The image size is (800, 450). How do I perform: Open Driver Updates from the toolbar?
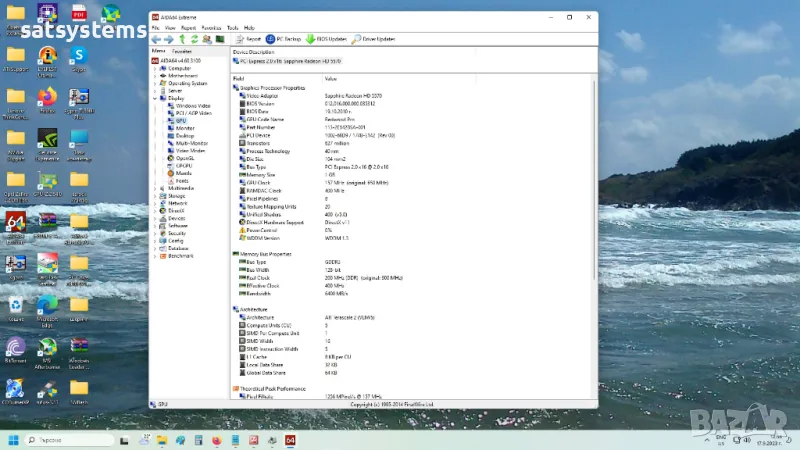376,39
